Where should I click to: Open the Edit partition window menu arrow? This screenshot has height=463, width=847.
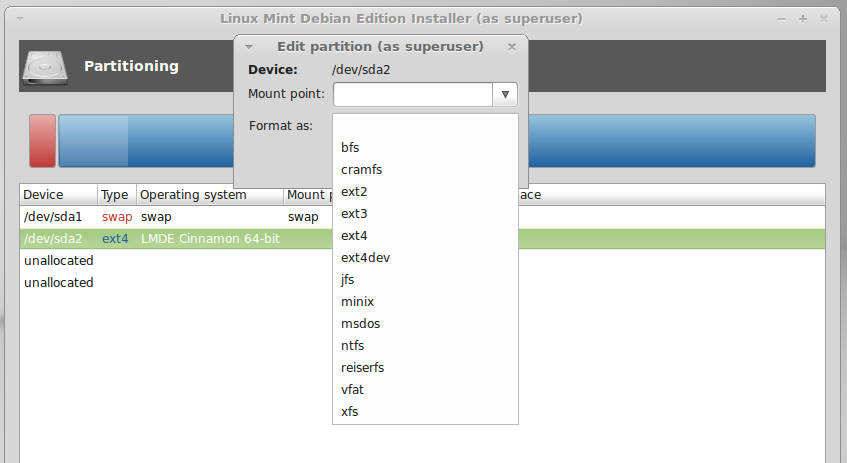[x=249, y=47]
